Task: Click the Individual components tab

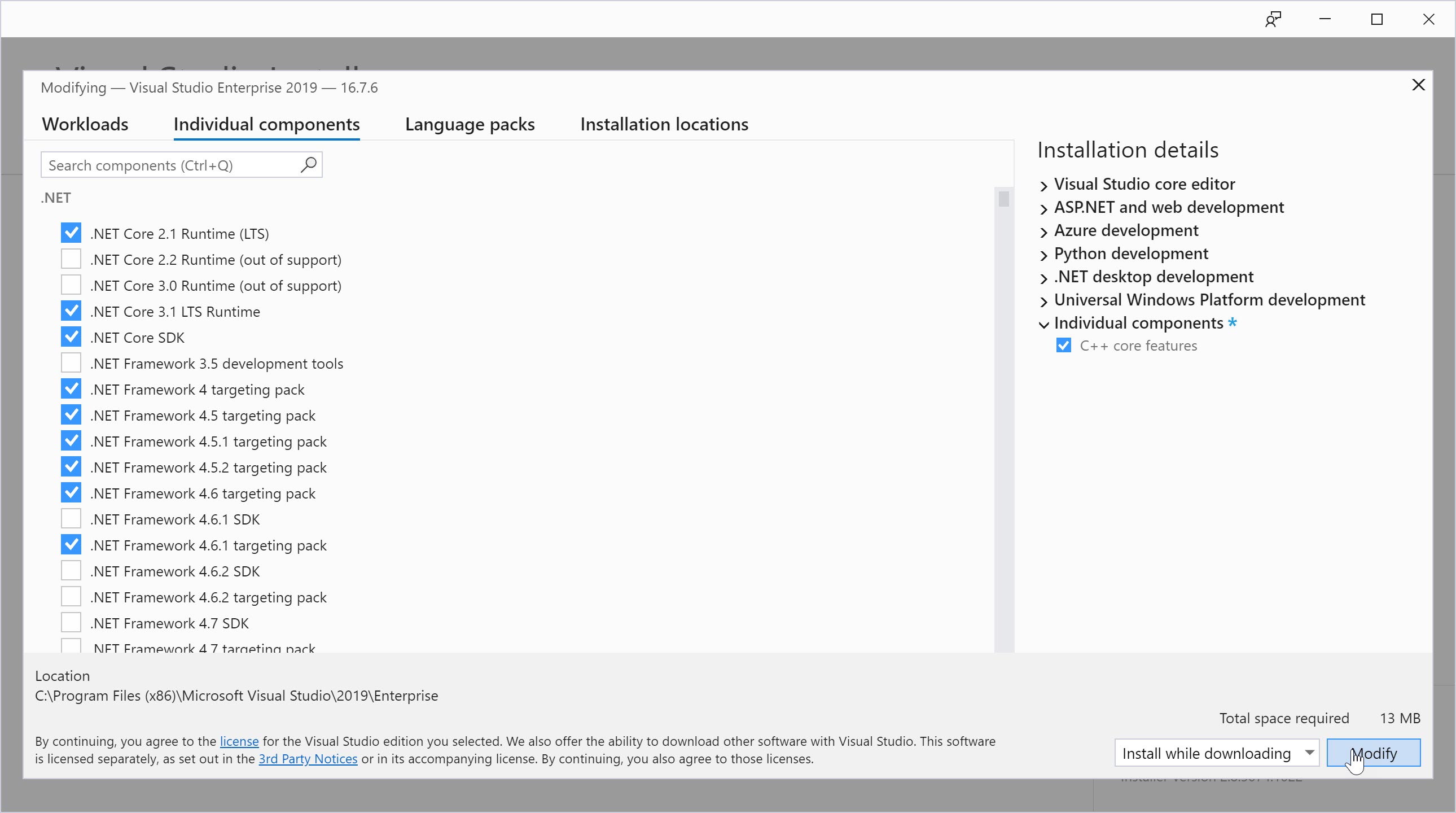Action: (x=266, y=124)
